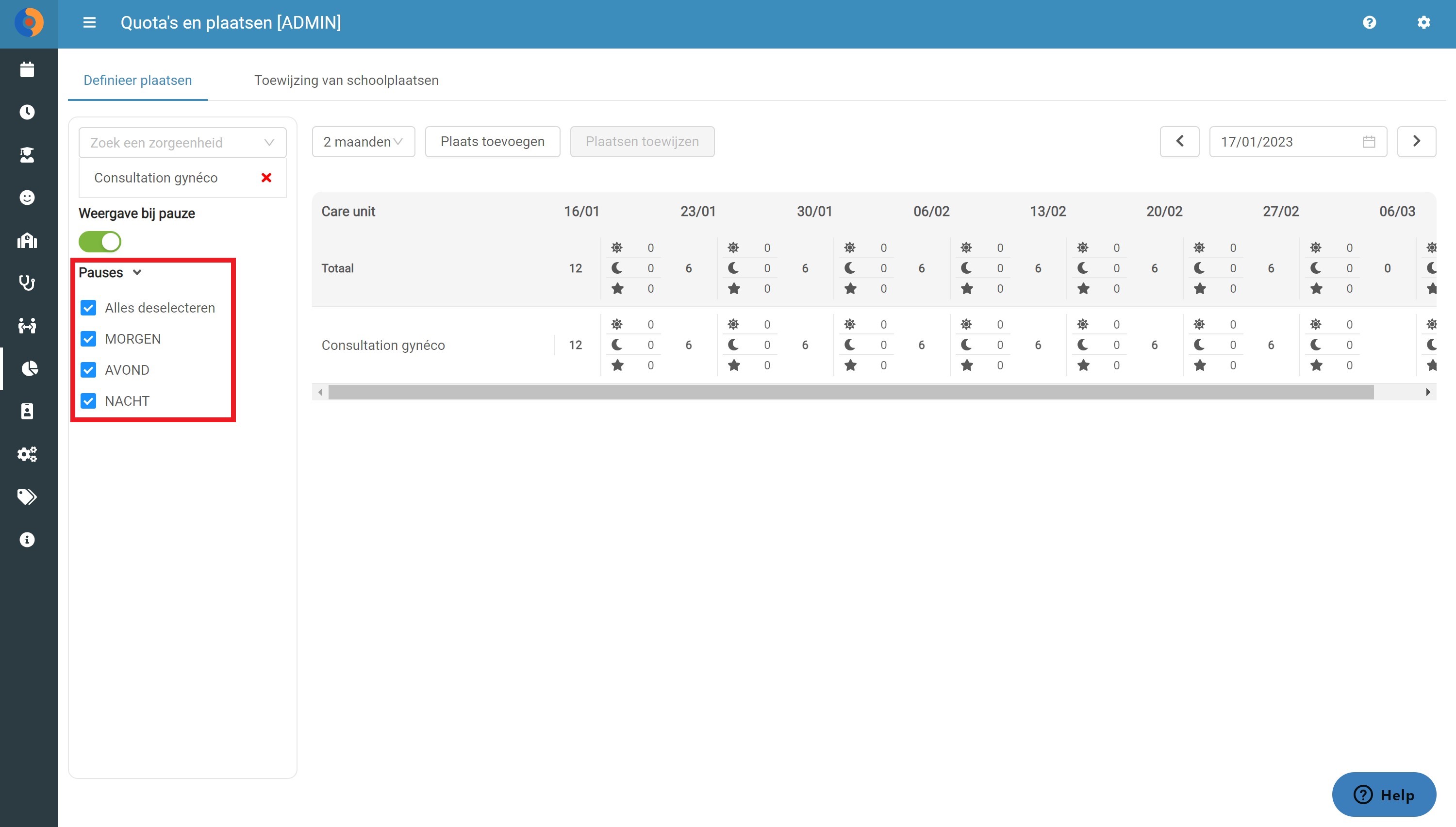Click the Care unit column header

pos(348,211)
